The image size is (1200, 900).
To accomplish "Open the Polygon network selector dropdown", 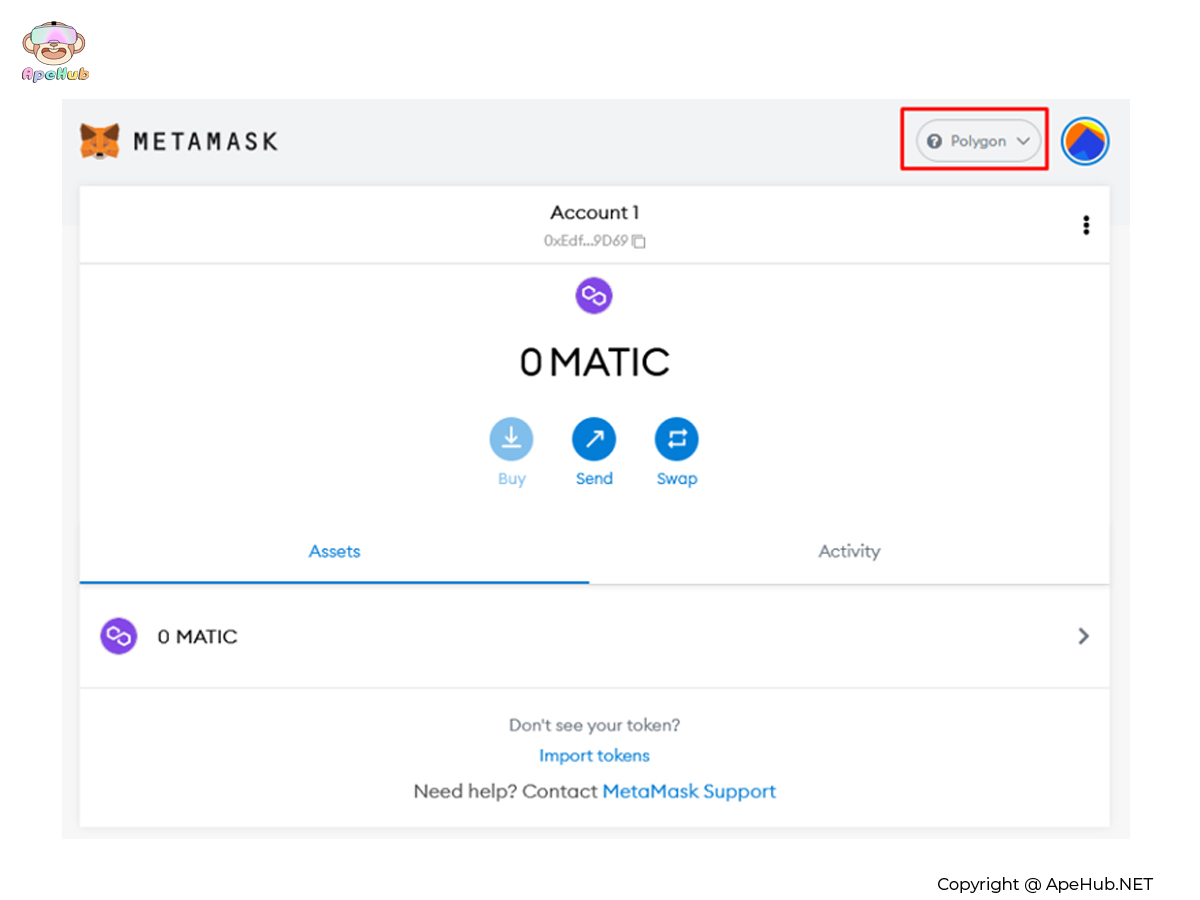I will click(978, 141).
